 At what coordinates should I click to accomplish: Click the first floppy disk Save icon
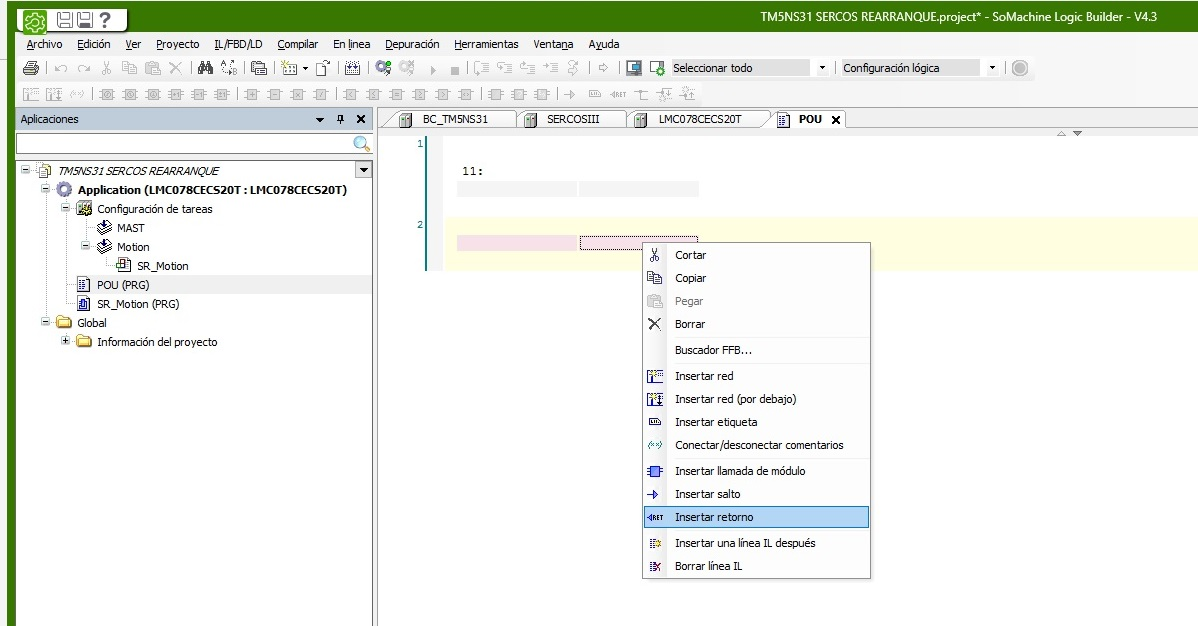point(65,21)
